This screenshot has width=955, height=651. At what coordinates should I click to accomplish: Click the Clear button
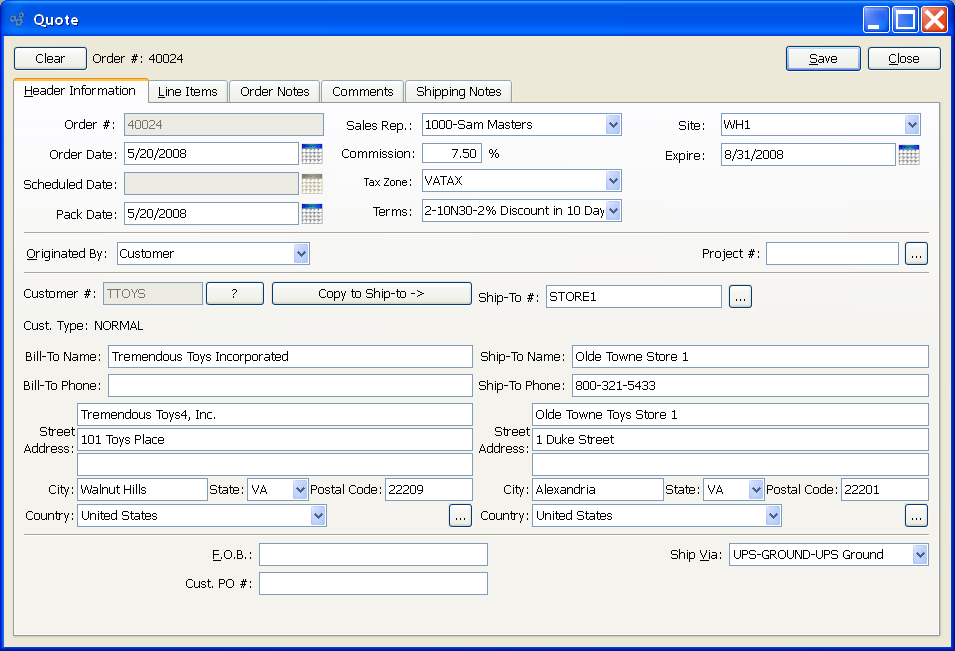(x=50, y=59)
